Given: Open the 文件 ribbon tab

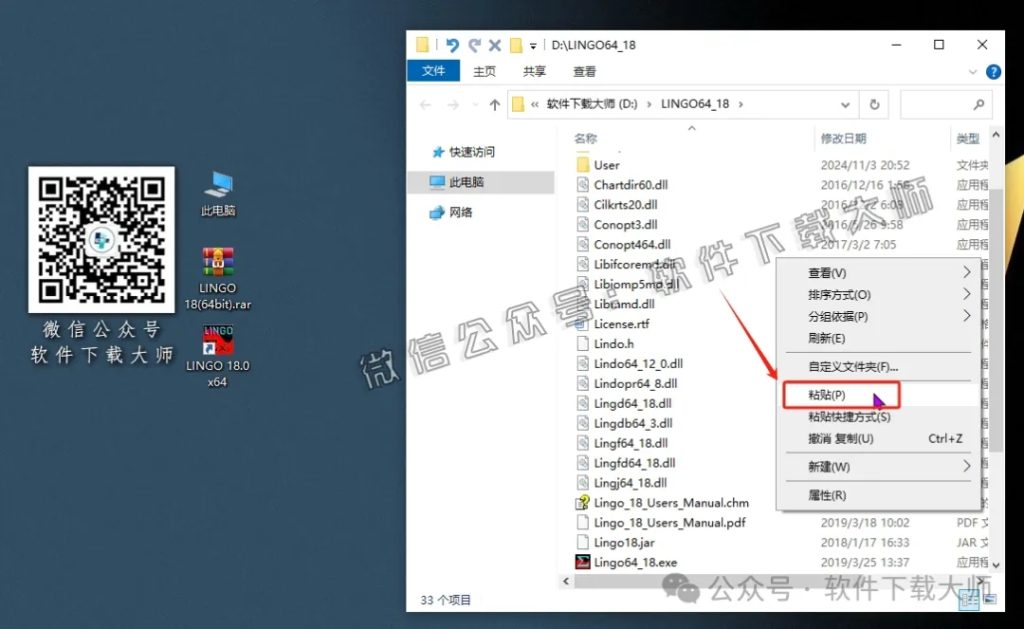Looking at the screenshot, I should 433,71.
